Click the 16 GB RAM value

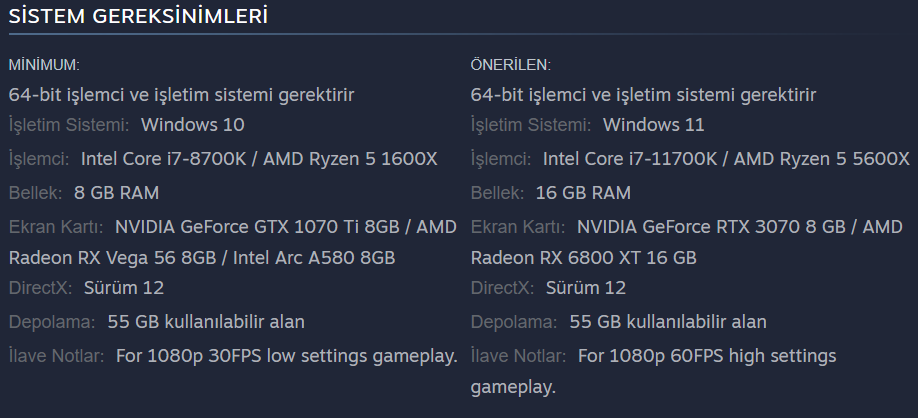click(583, 193)
